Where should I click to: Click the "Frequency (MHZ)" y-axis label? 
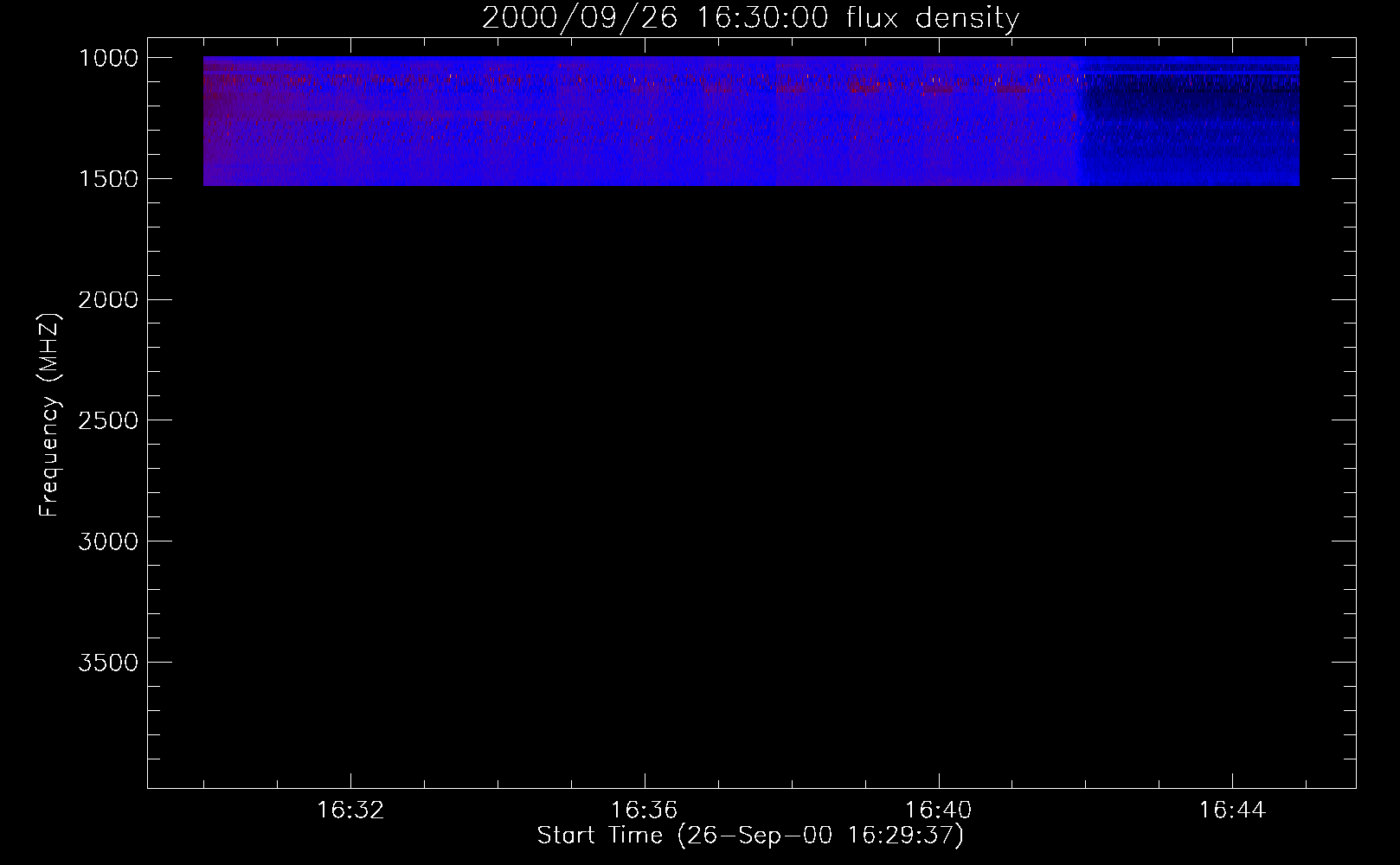click(x=49, y=415)
